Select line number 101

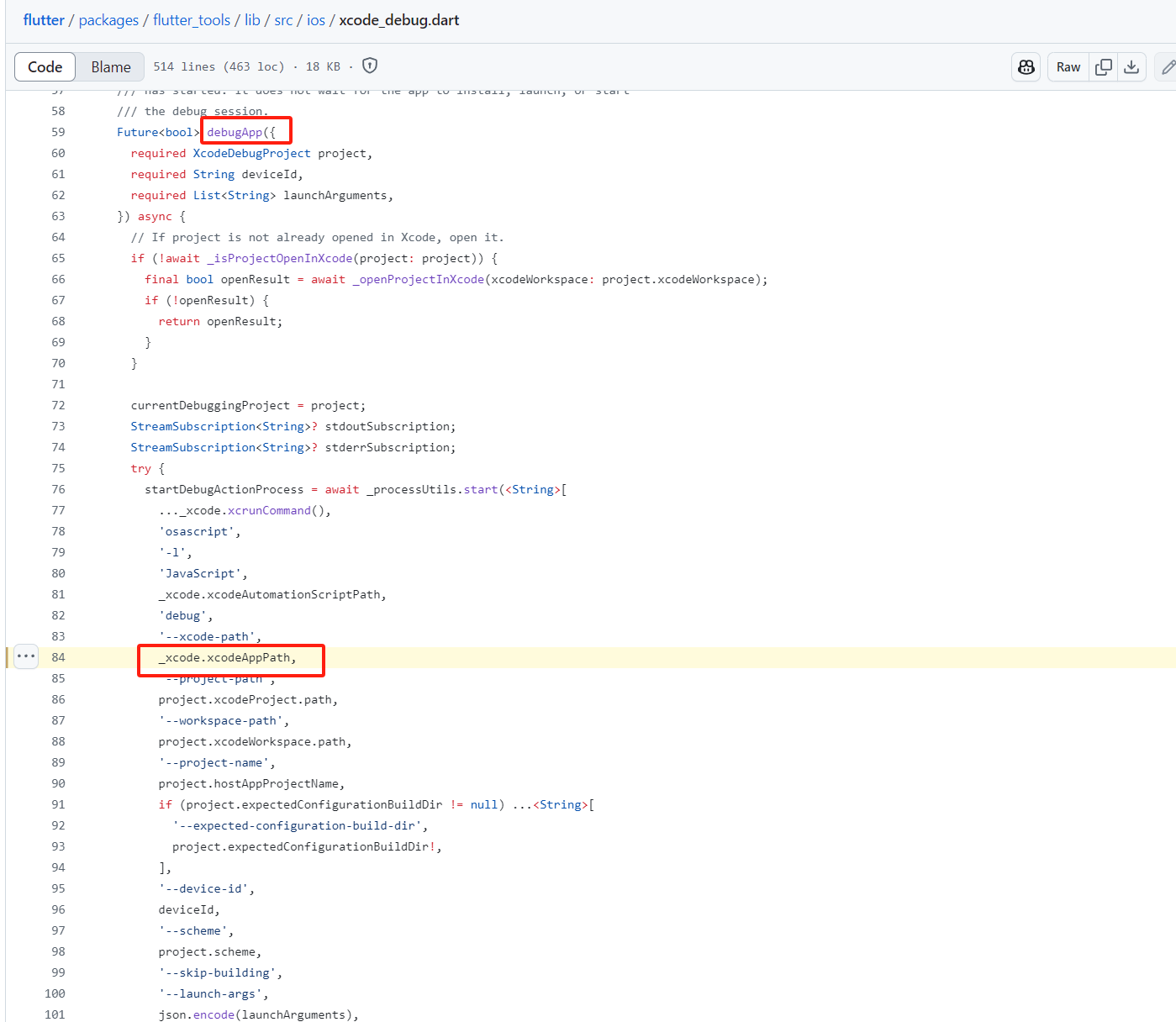55,1014
